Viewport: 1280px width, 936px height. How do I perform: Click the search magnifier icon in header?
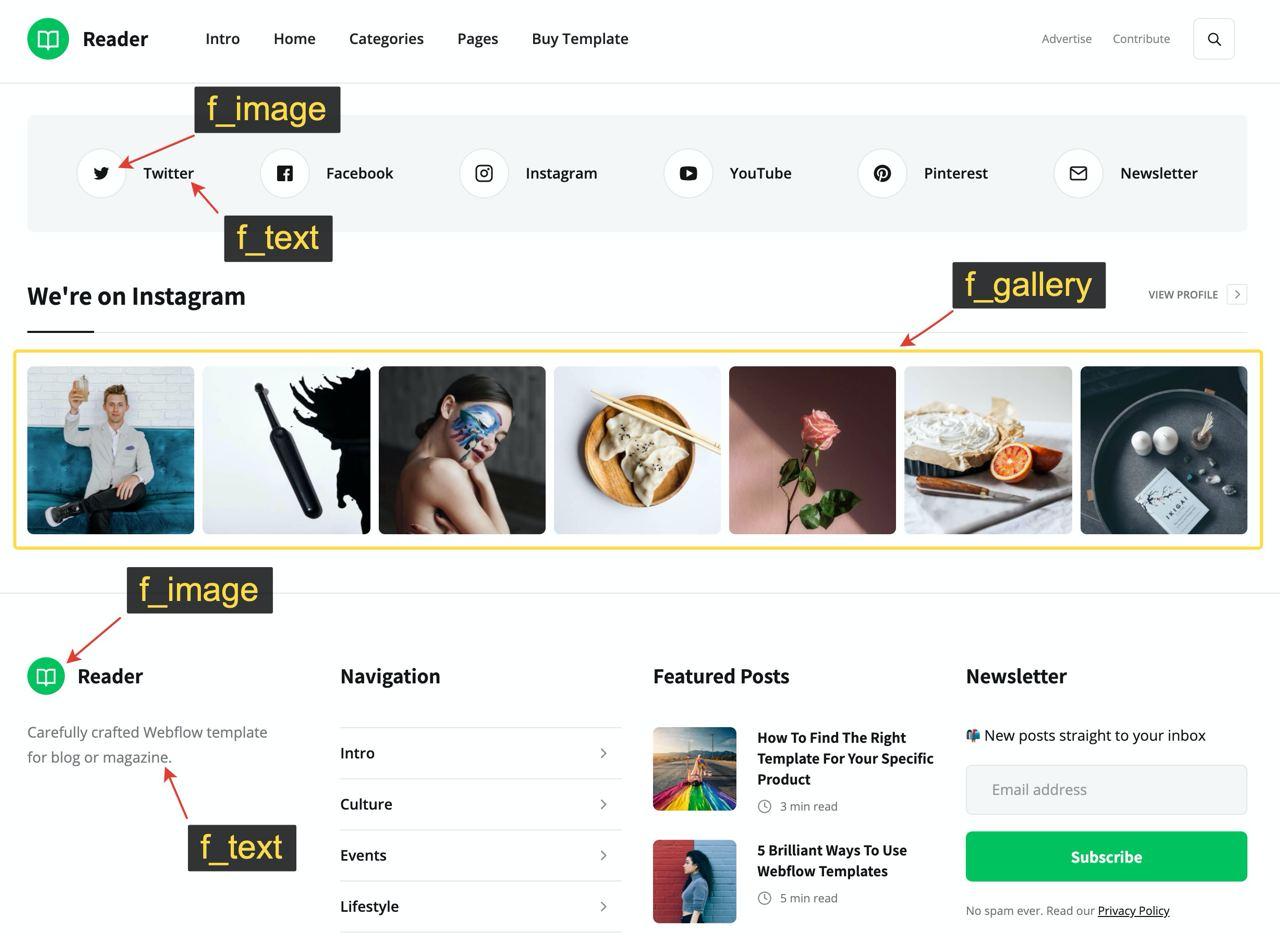(1214, 39)
